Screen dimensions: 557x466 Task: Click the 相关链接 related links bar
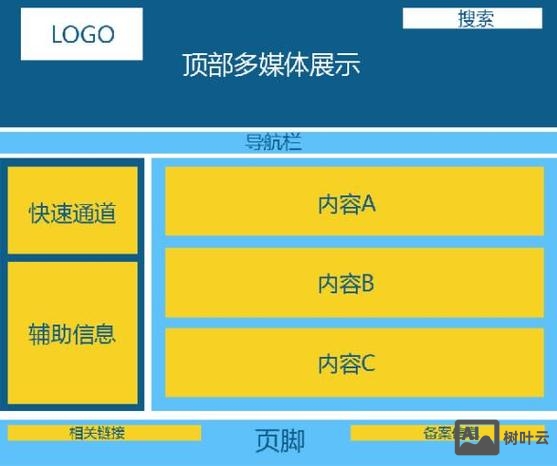click(x=104, y=433)
